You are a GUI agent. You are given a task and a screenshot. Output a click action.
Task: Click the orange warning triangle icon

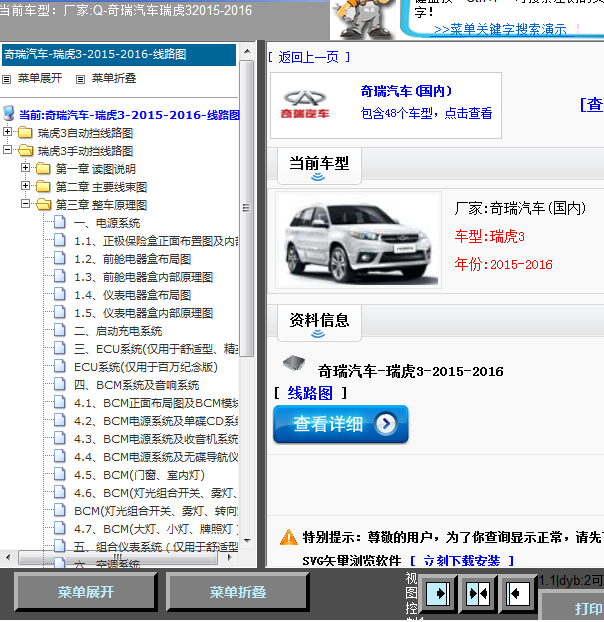click(288, 538)
